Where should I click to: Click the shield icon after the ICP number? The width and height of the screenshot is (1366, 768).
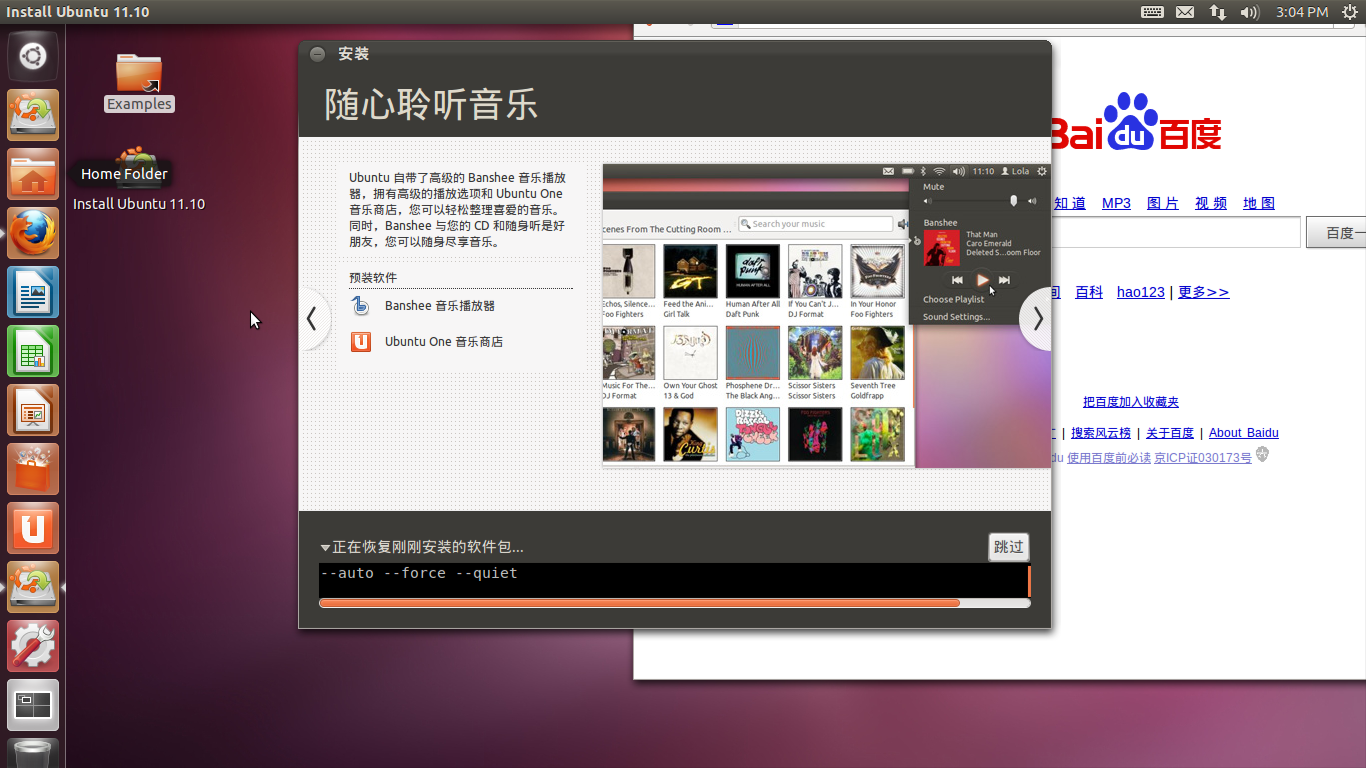tap(1263, 455)
